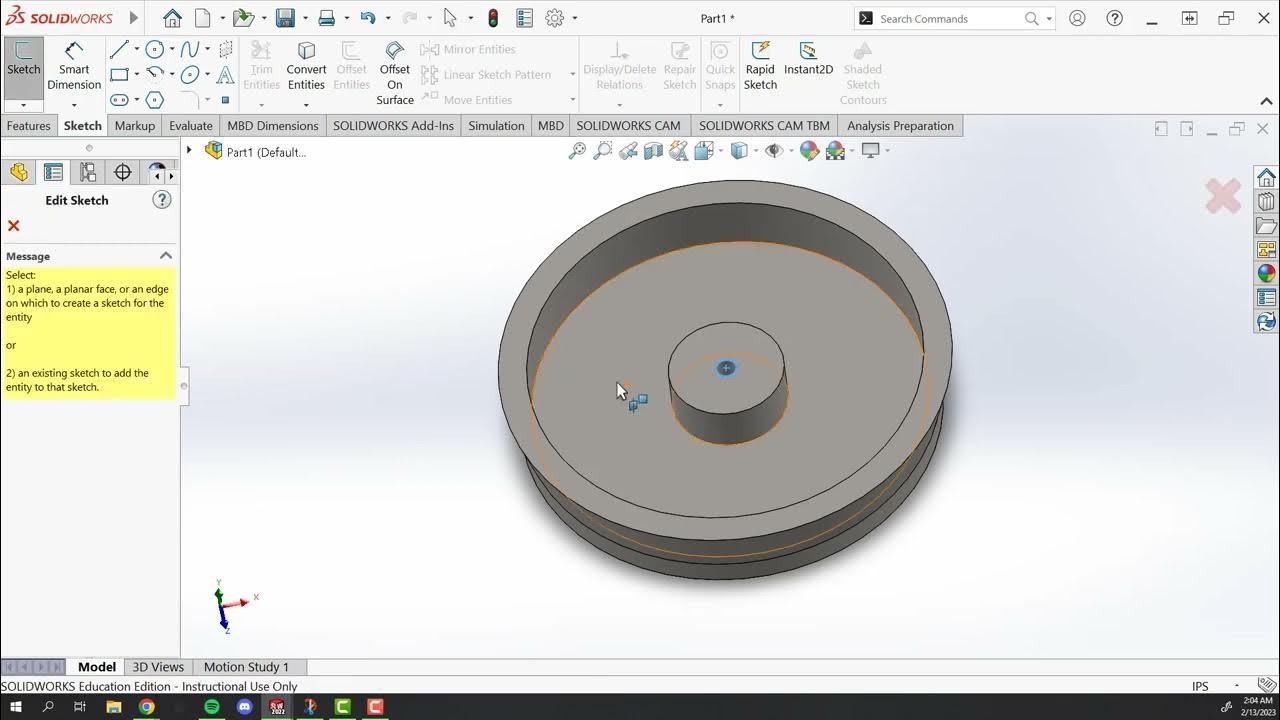Image resolution: width=1280 pixels, height=720 pixels.
Task: Select the Line sketch tool
Action: (x=119, y=49)
